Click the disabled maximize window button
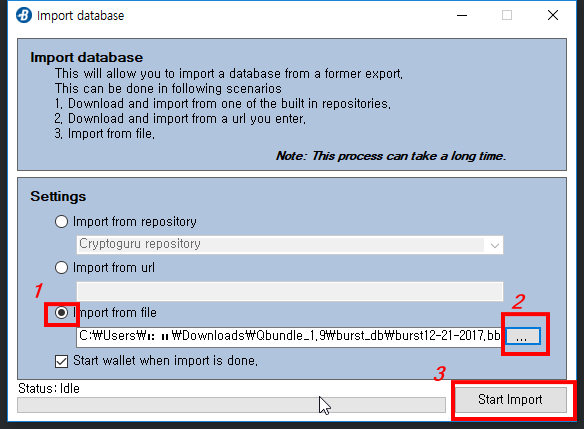Viewport: 584px width, 429px height. pyautogui.click(x=507, y=15)
